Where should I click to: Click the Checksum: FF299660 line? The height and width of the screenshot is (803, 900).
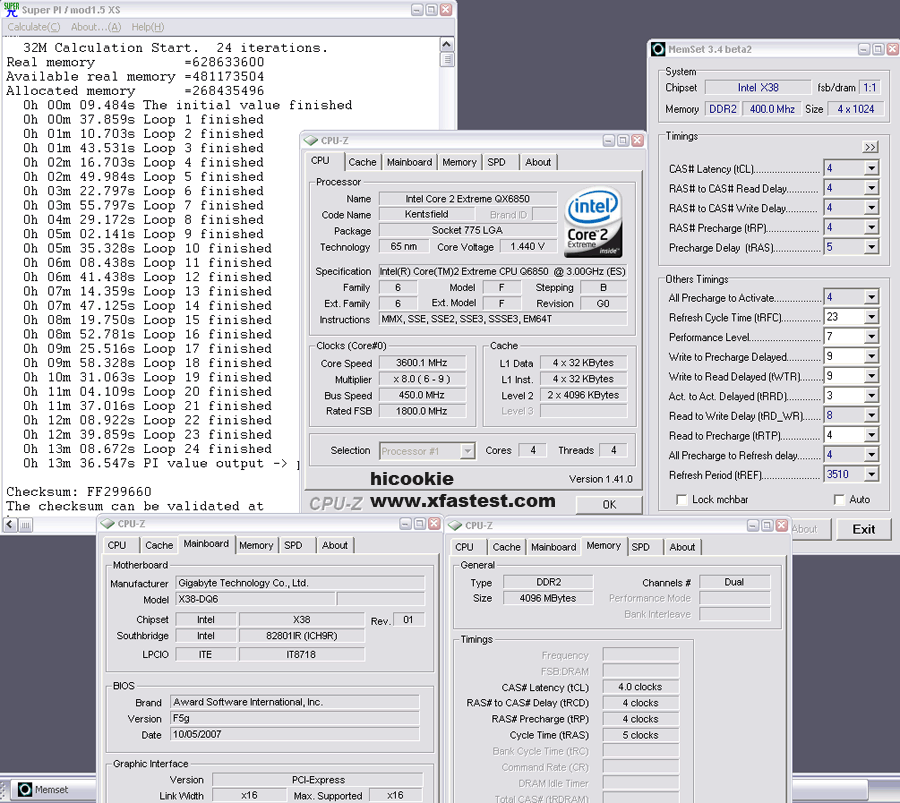coord(79,492)
